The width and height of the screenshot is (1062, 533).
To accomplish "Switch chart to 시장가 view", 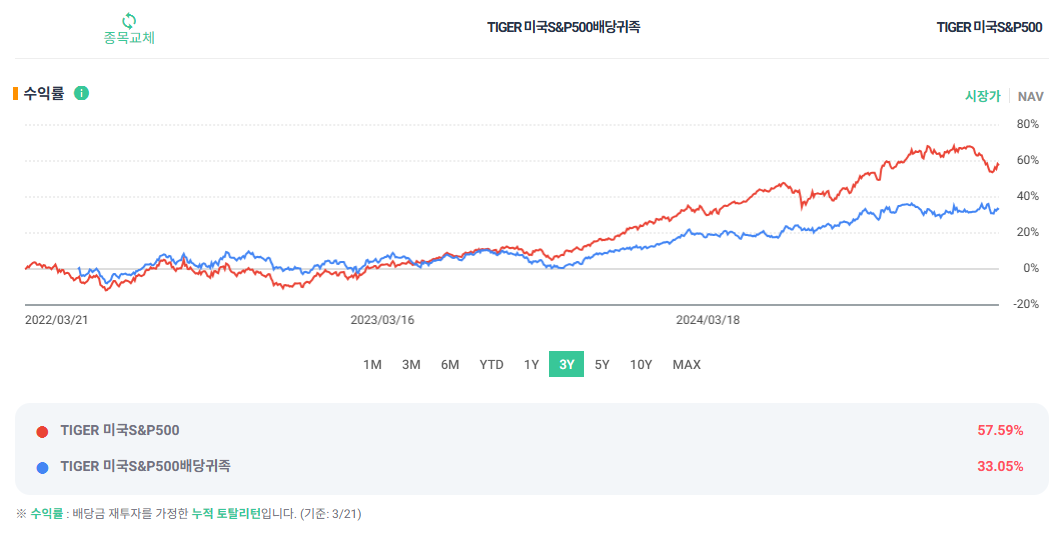I will [982, 96].
